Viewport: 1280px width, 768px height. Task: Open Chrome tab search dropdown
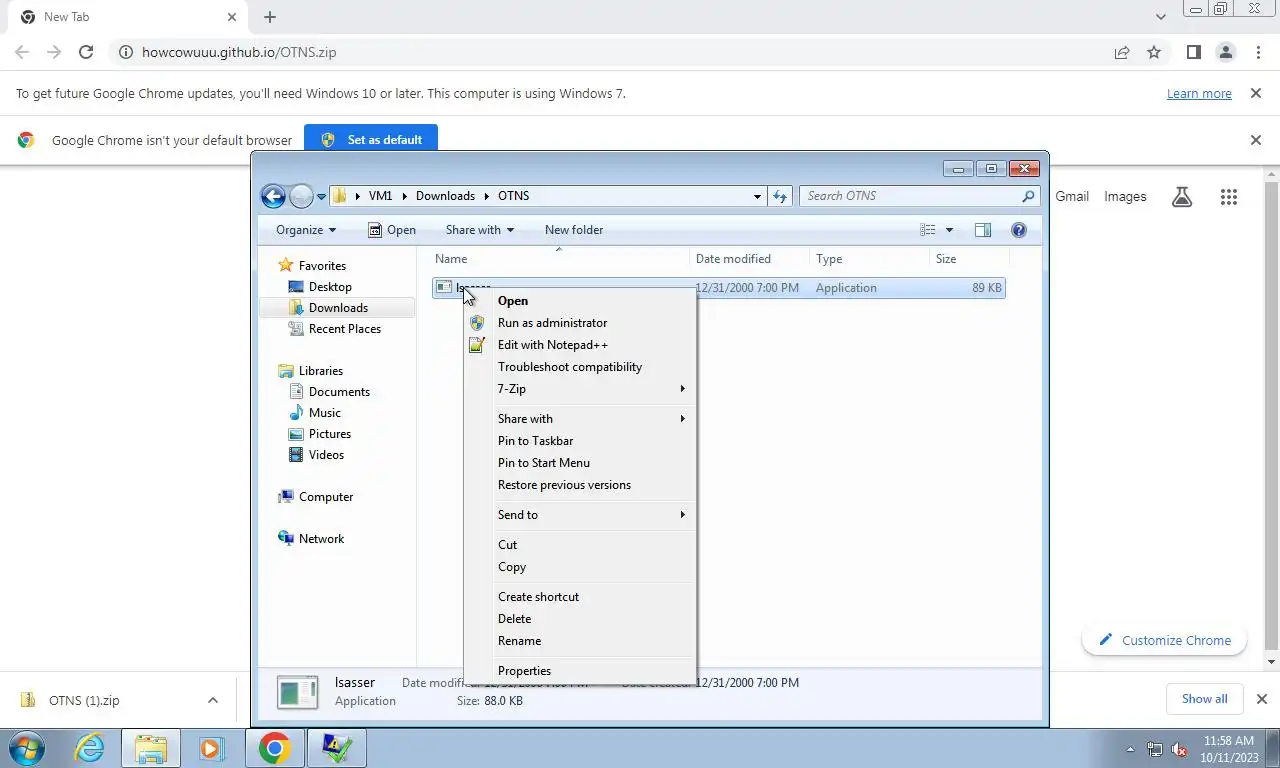[1160, 17]
